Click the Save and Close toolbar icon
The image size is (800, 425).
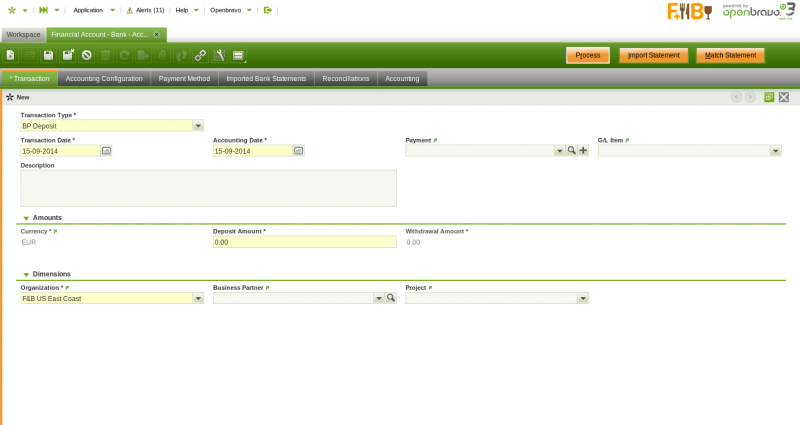pyautogui.click(x=68, y=55)
